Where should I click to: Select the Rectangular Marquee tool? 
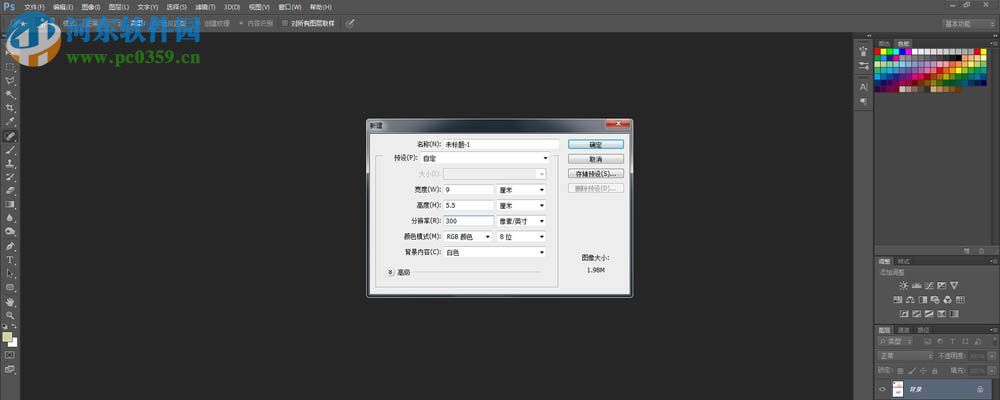click(x=10, y=66)
